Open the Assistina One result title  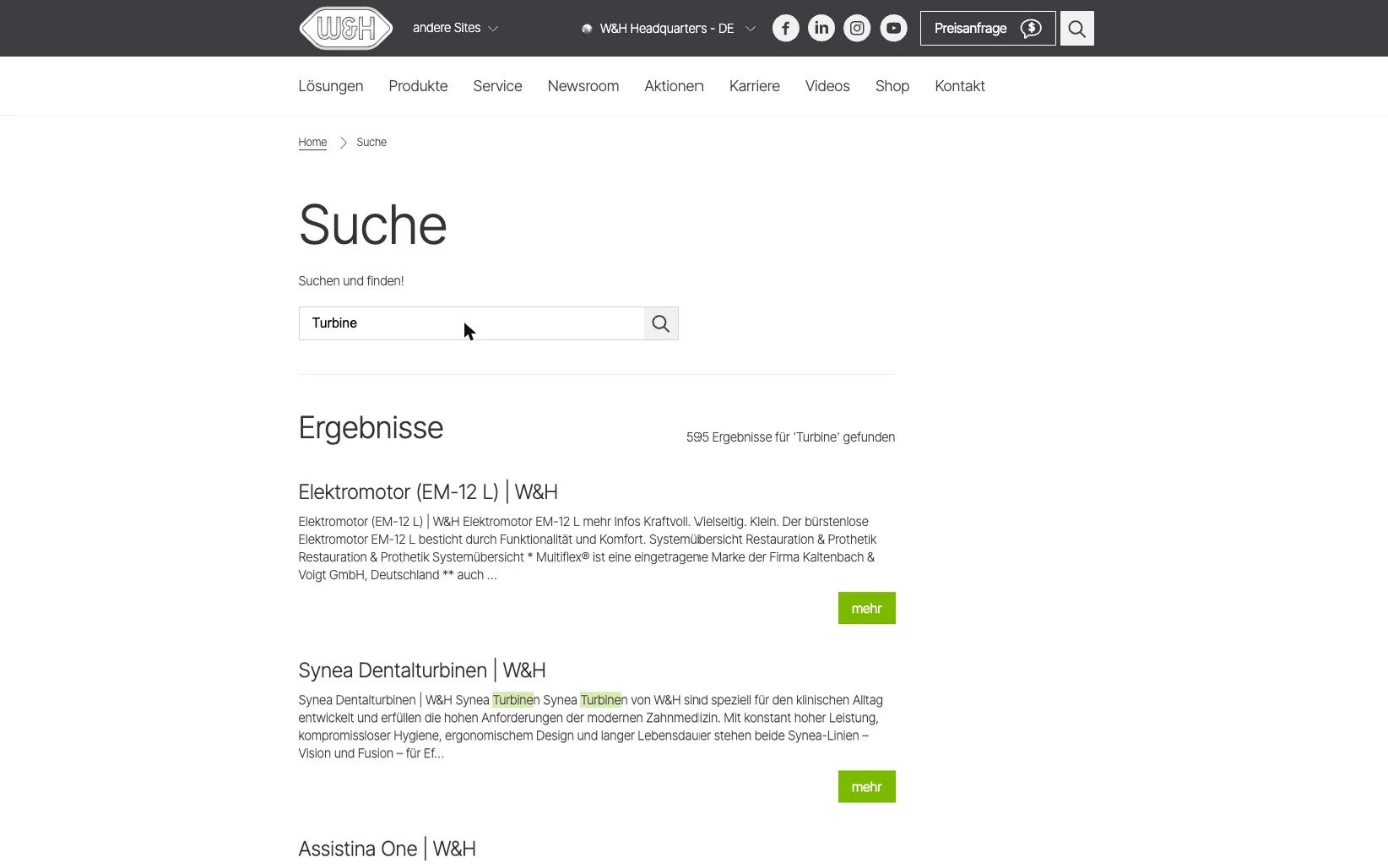(387, 849)
